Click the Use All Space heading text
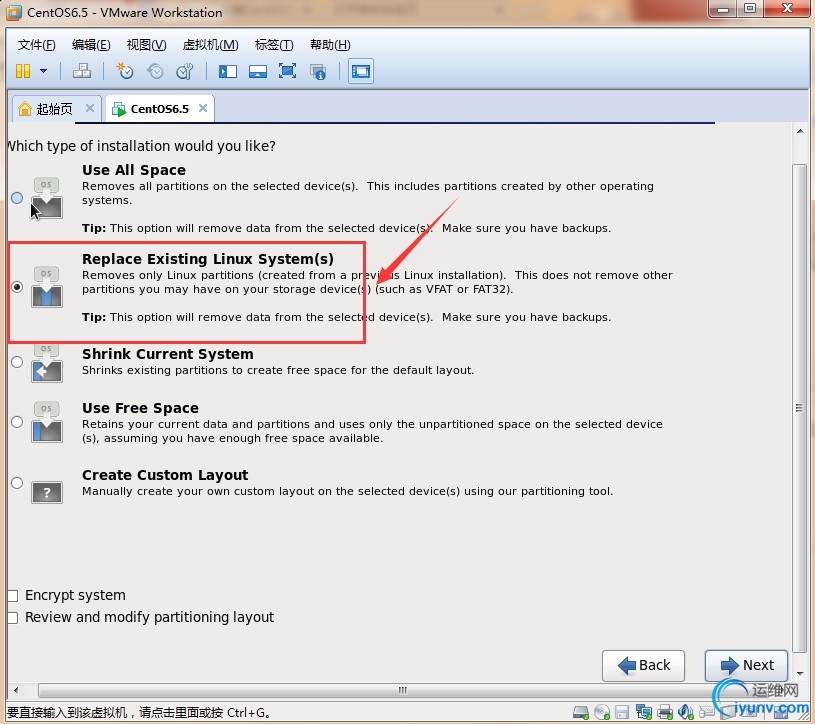Image resolution: width=815 pixels, height=724 pixels. coord(134,170)
